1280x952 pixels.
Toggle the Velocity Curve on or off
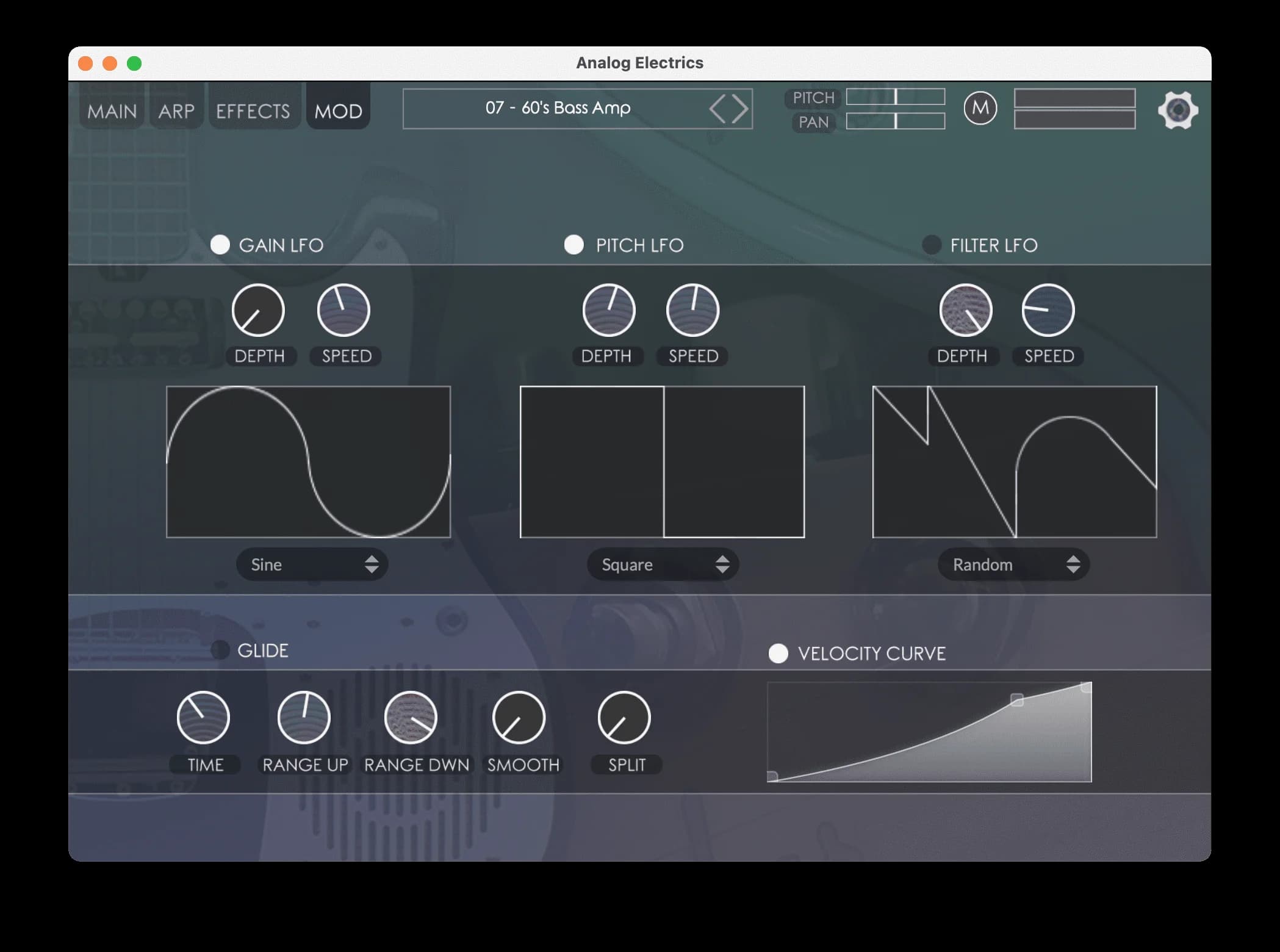779,654
